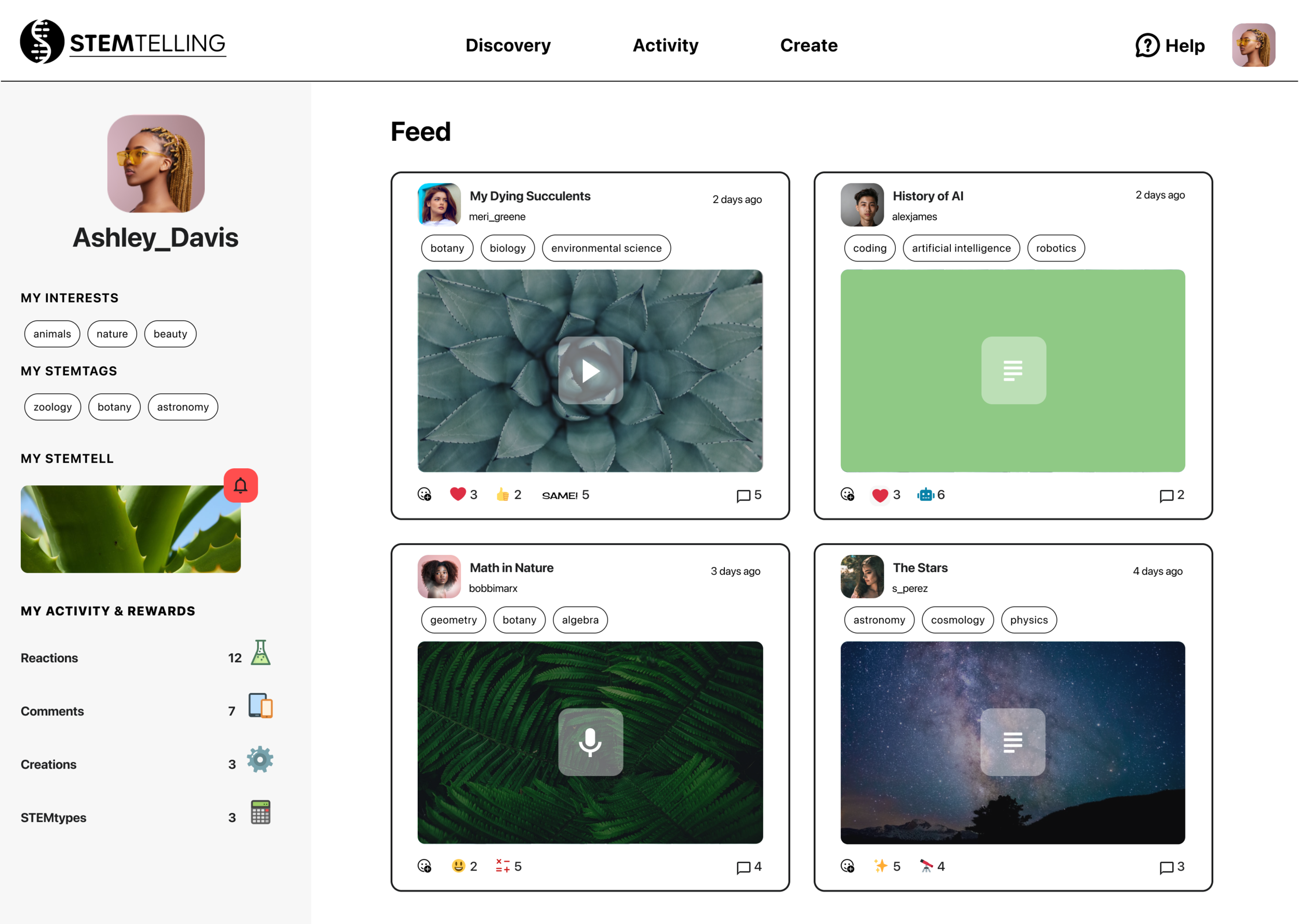The height and width of the screenshot is (924, 1299).
Task: Open s_perez's profile picture
Action: pyautogui.click(x=862, y=576)
